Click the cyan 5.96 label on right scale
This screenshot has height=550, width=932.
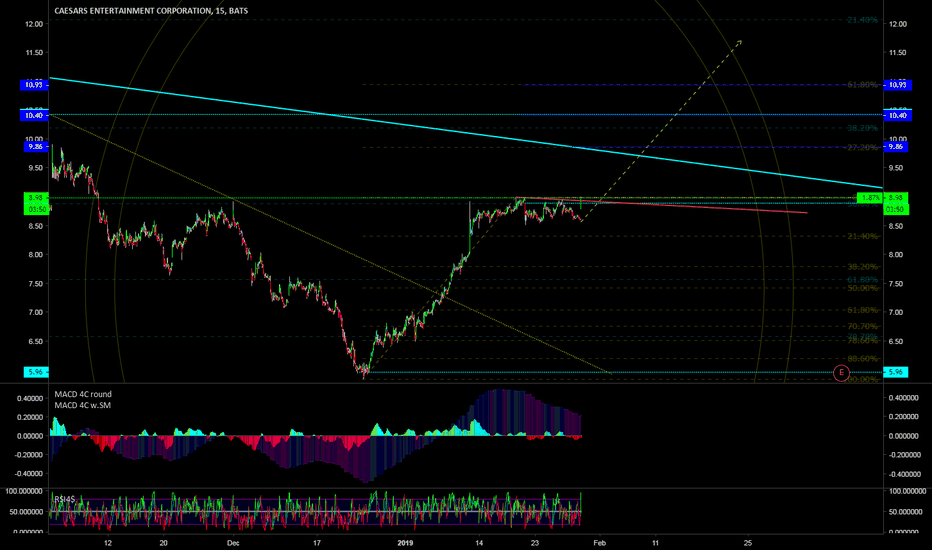tap(896, 372)
